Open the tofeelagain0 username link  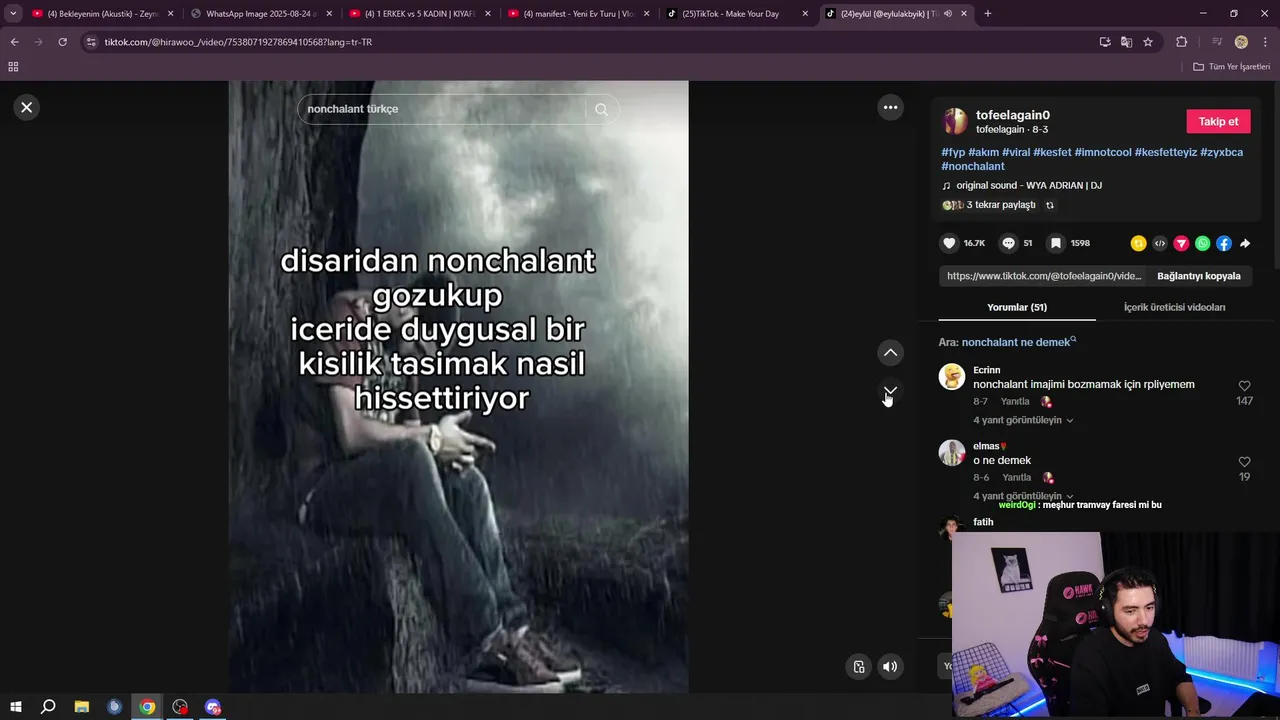pos(1013,115)
